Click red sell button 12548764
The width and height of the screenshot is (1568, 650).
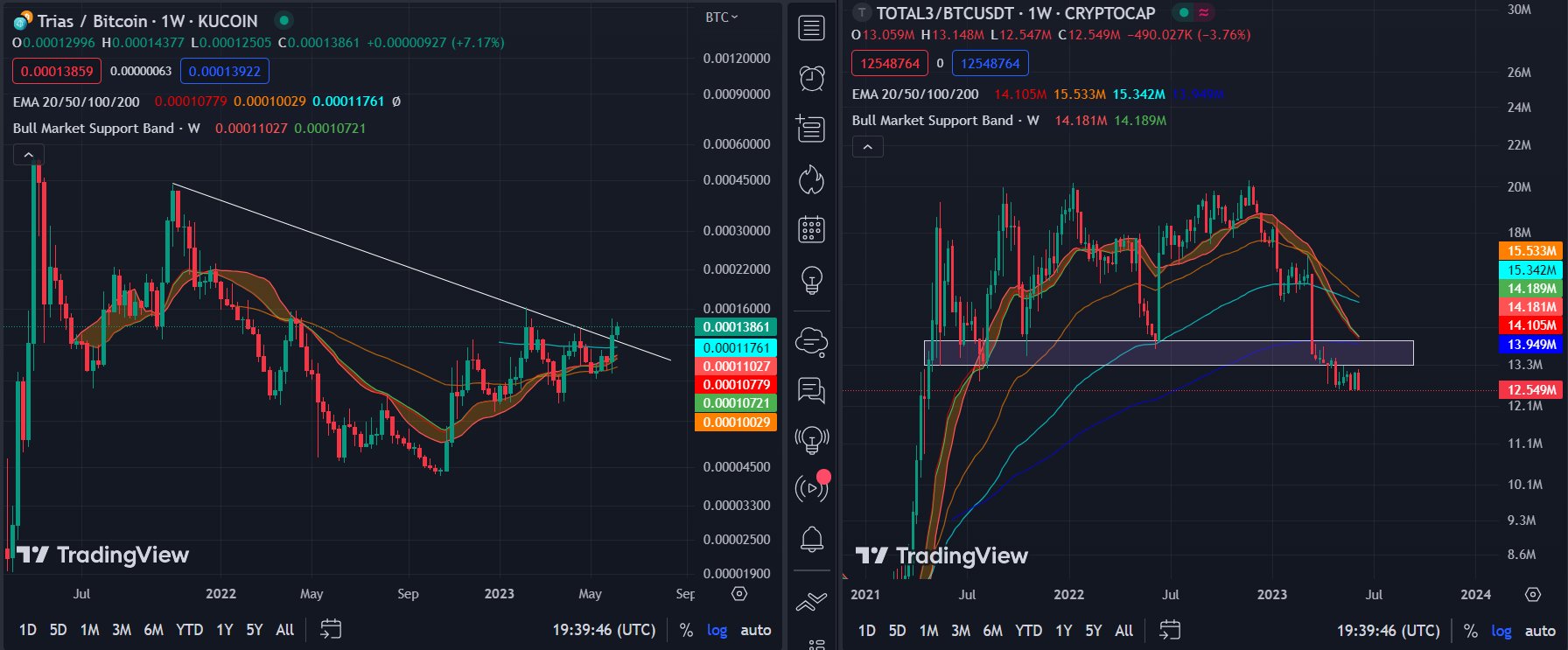tap(890, 63)
